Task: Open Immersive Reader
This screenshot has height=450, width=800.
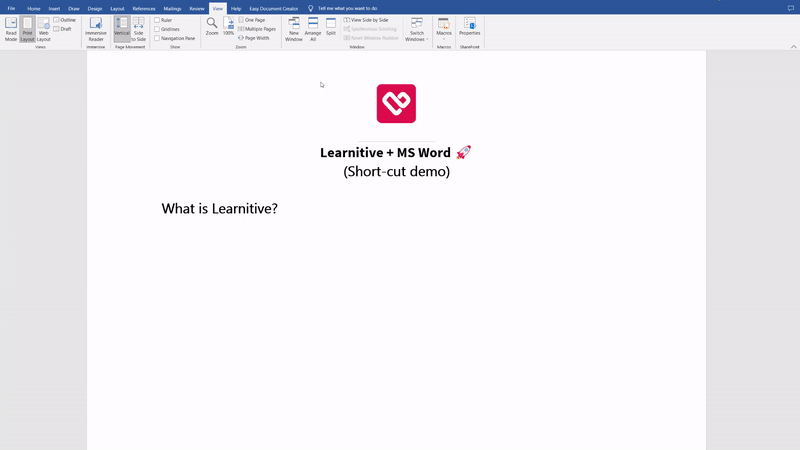Action: coord(96,29)
